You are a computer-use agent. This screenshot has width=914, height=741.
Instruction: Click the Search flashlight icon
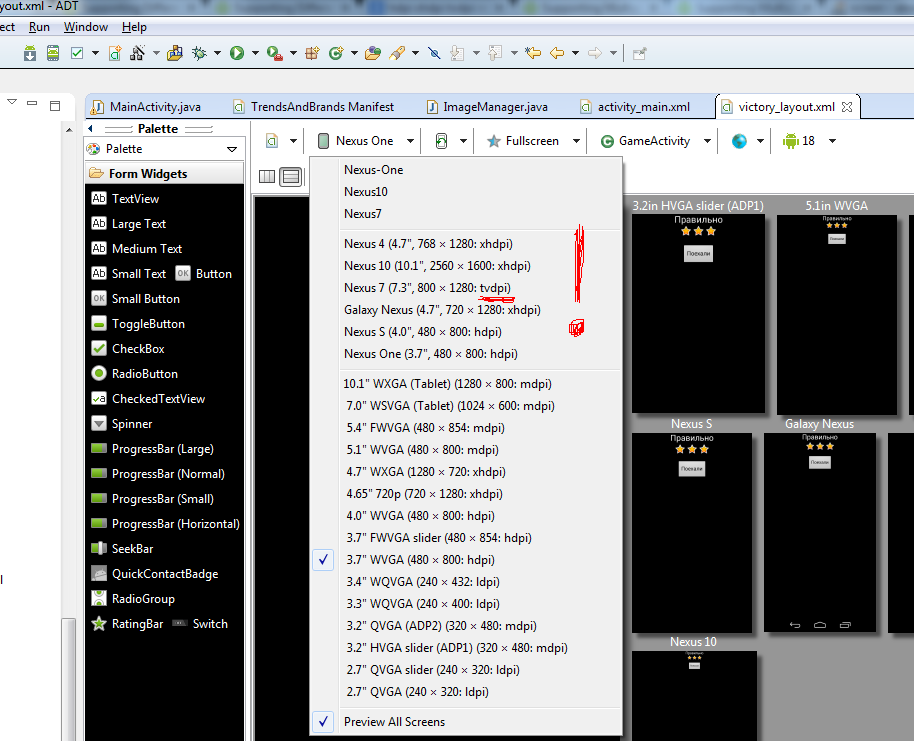tap(398, 54)
